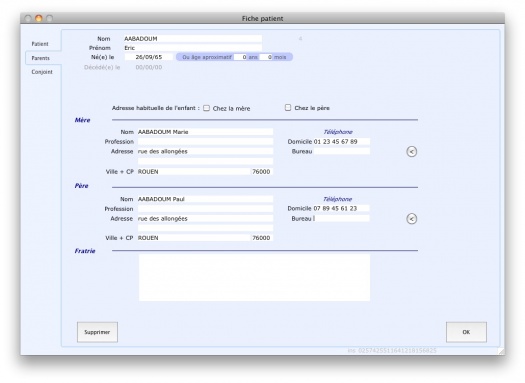Click the round arrow icon beside Père telephone
Viewport: 525px width, 383px height.
click(411, 219)
